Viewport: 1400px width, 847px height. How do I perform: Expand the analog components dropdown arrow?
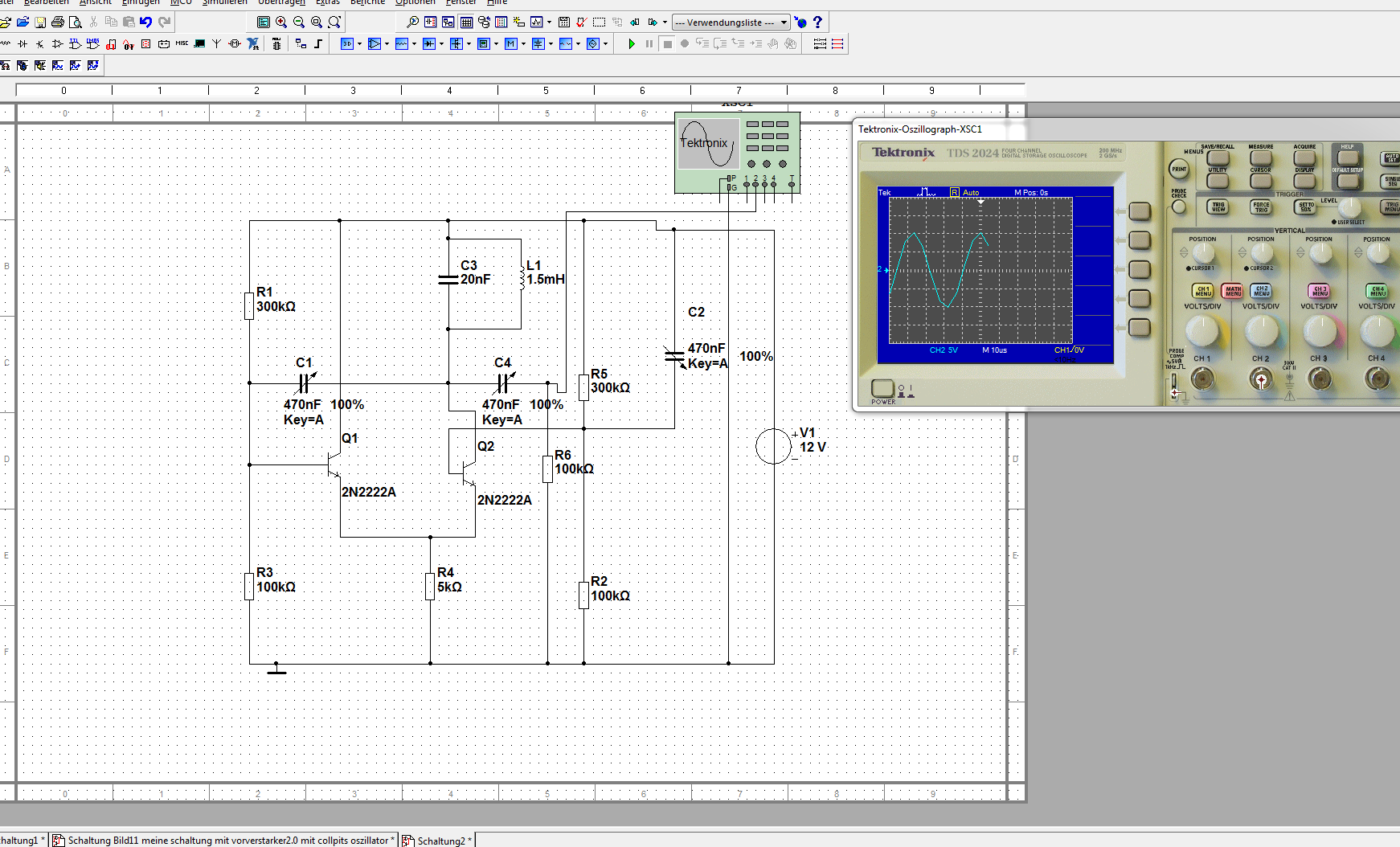(x=387, y=43)
